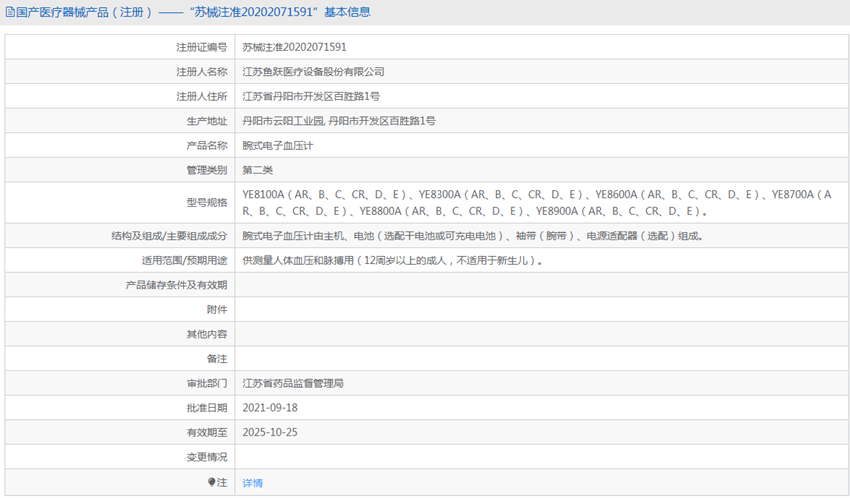
Task: Click the product name 腕式电子血压计
Action: (x=277, y=145)
